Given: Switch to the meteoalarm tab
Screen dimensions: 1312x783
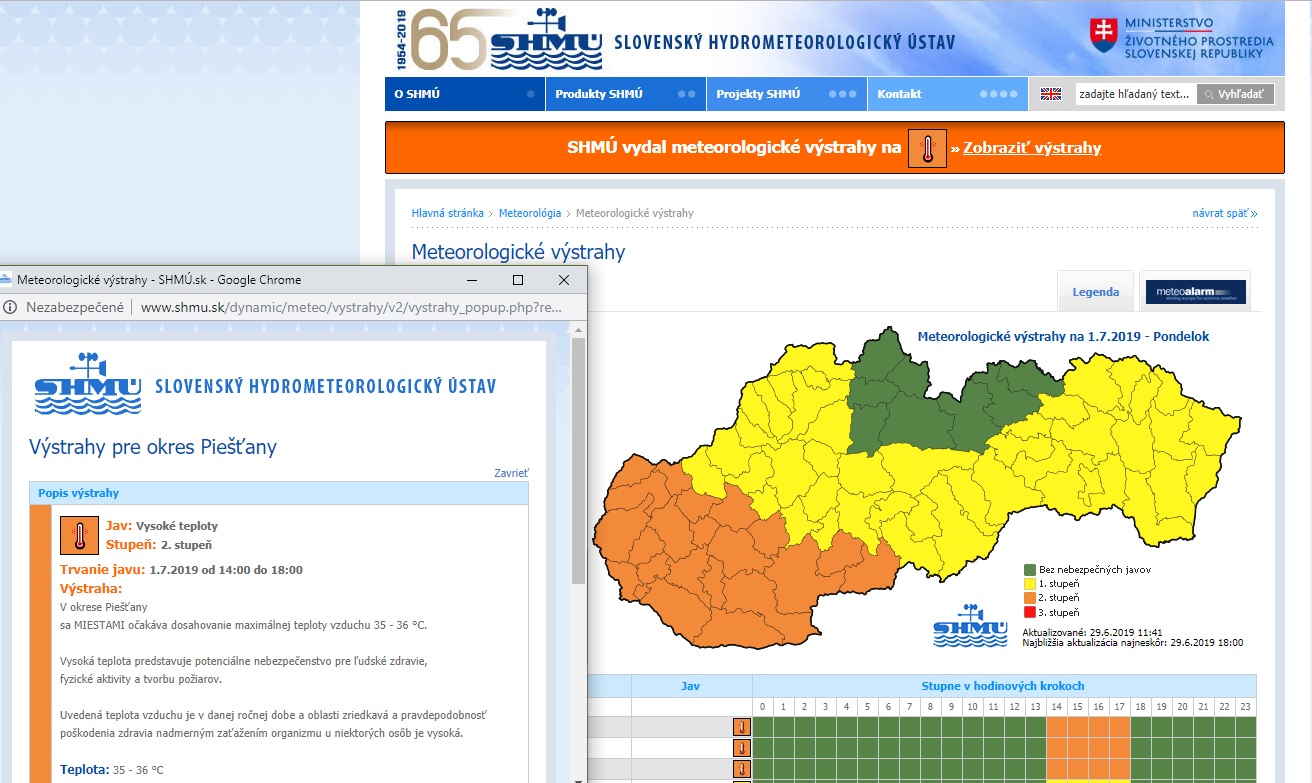Looking at the screenshot, I should coord(1195,292).
